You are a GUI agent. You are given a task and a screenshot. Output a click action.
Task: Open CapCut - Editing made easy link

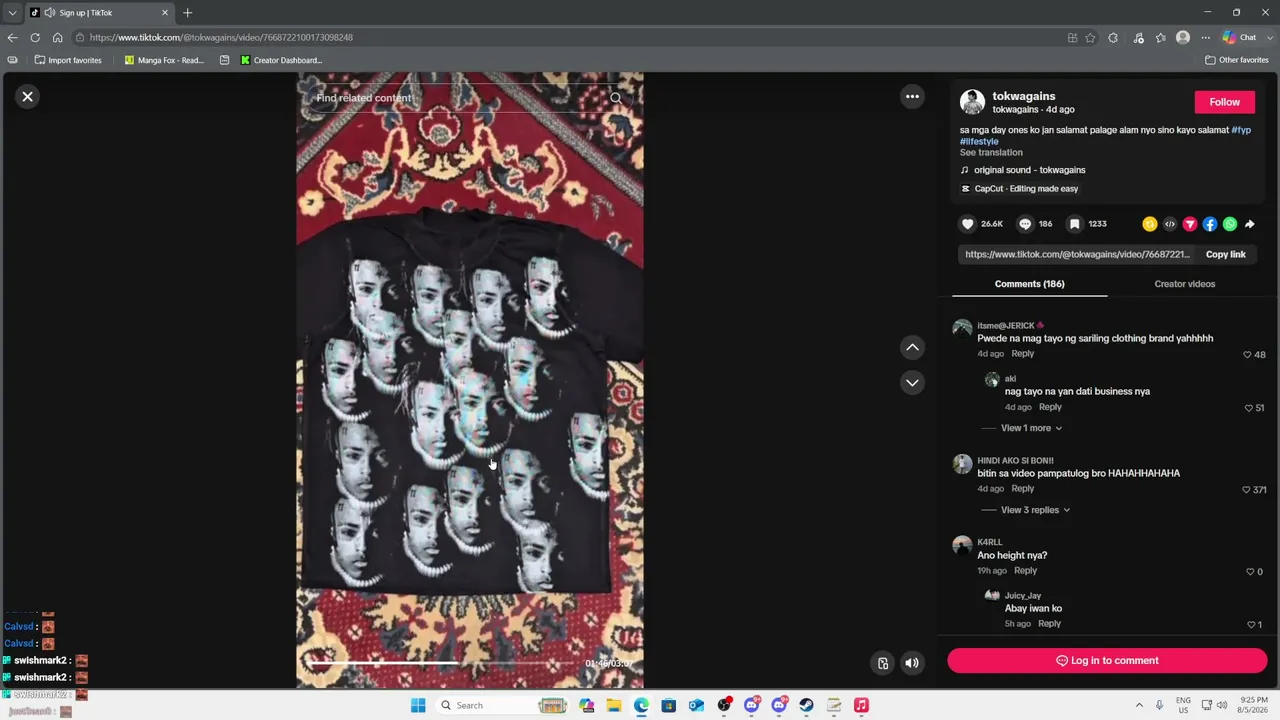click(1020, 189)
